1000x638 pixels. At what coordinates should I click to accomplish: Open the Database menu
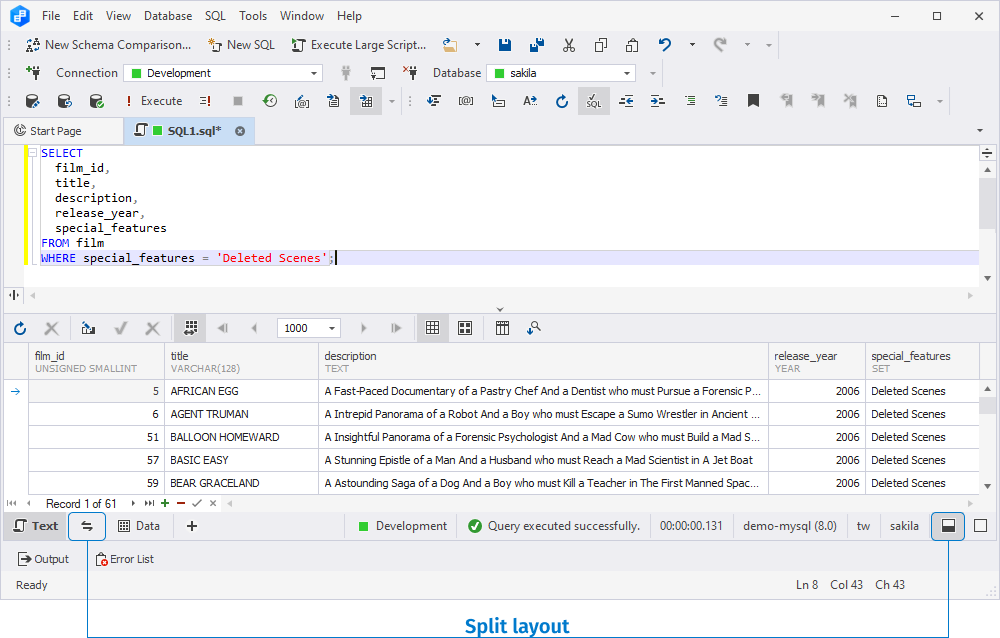click(168, 16)
